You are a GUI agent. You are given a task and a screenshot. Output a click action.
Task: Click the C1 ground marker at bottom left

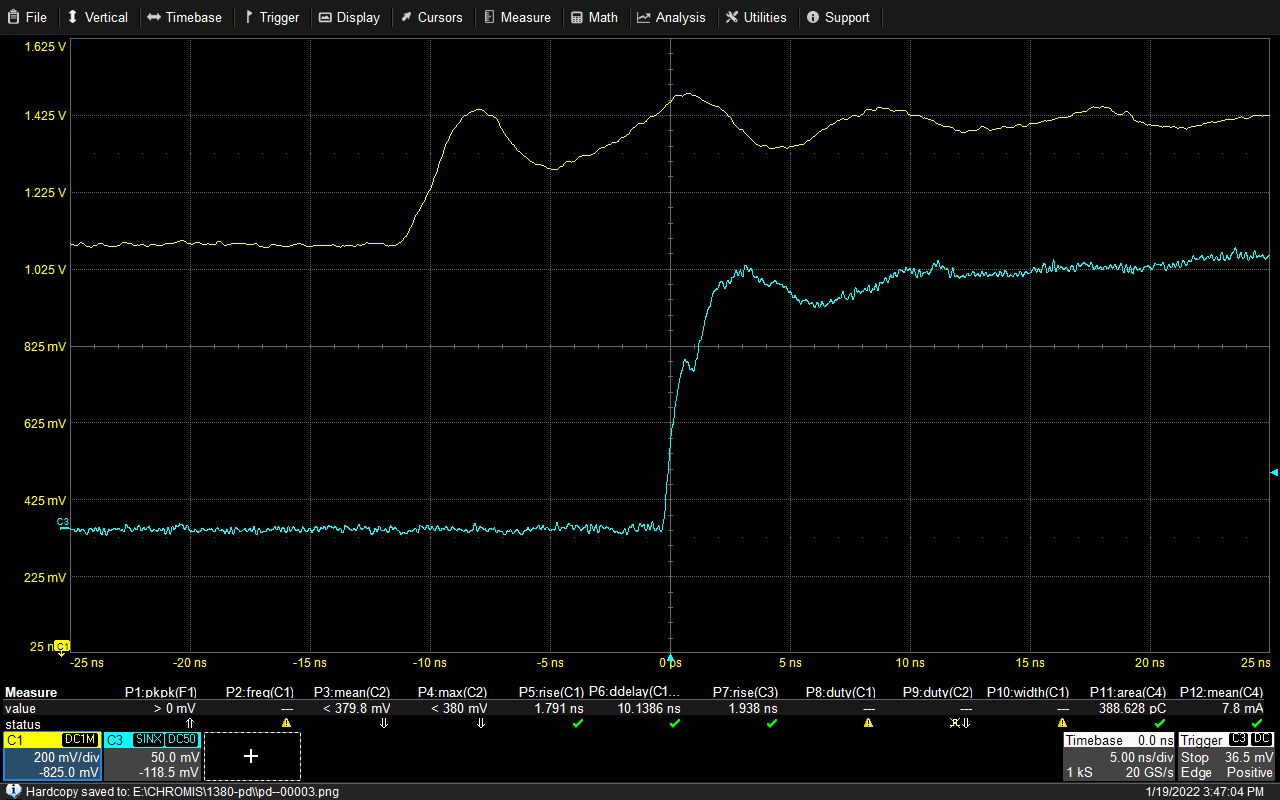point(62,646)
